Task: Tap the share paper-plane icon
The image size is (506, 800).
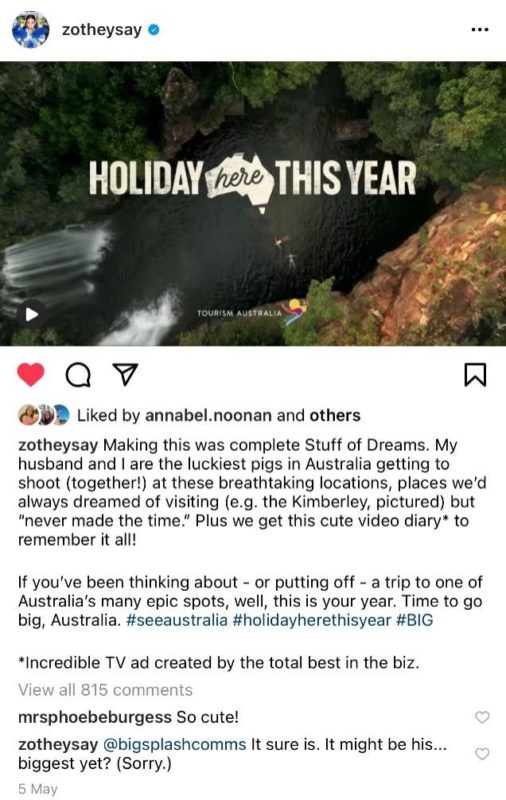Action: pos(125,375)
